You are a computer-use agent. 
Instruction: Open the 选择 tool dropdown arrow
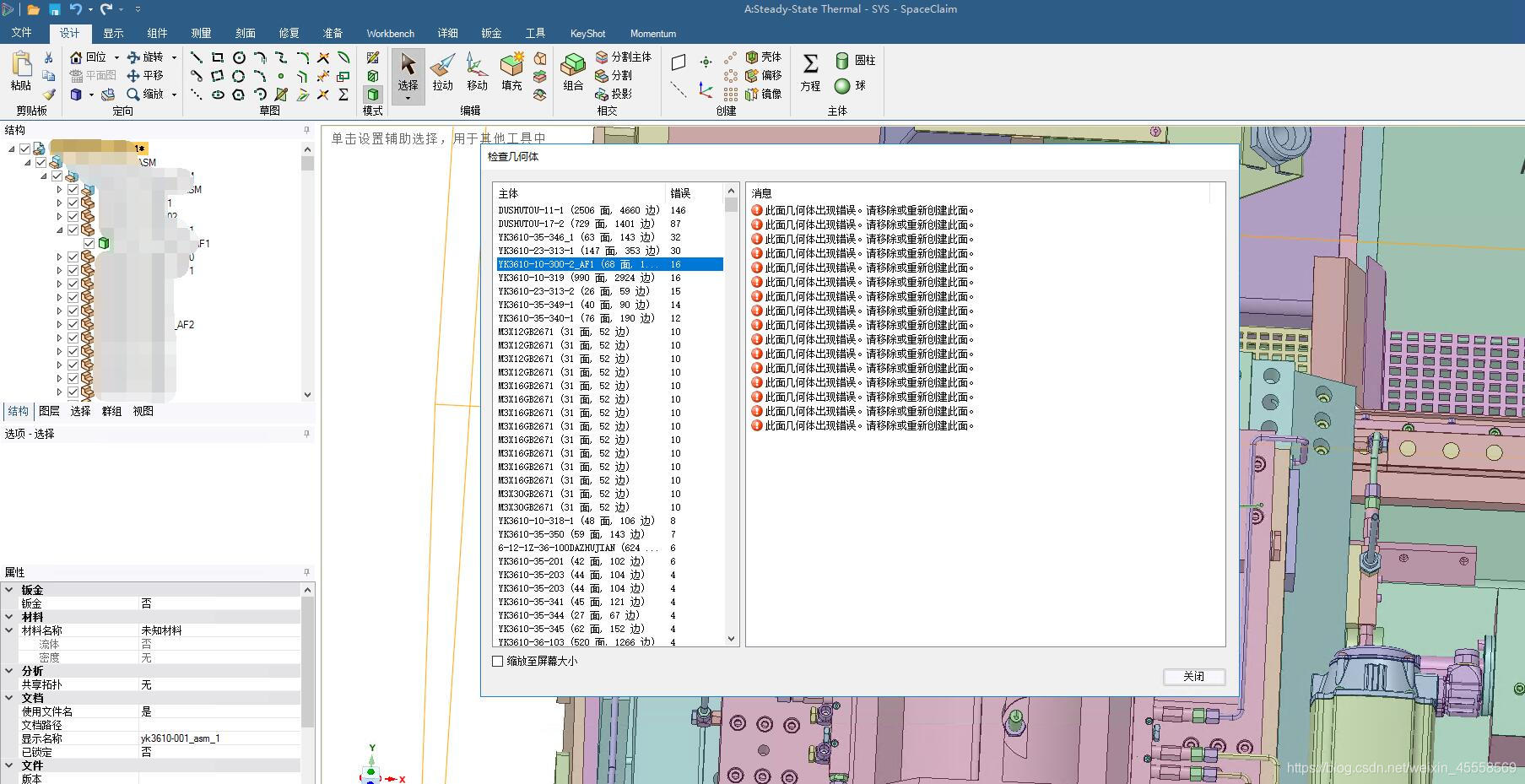(408, 99)
